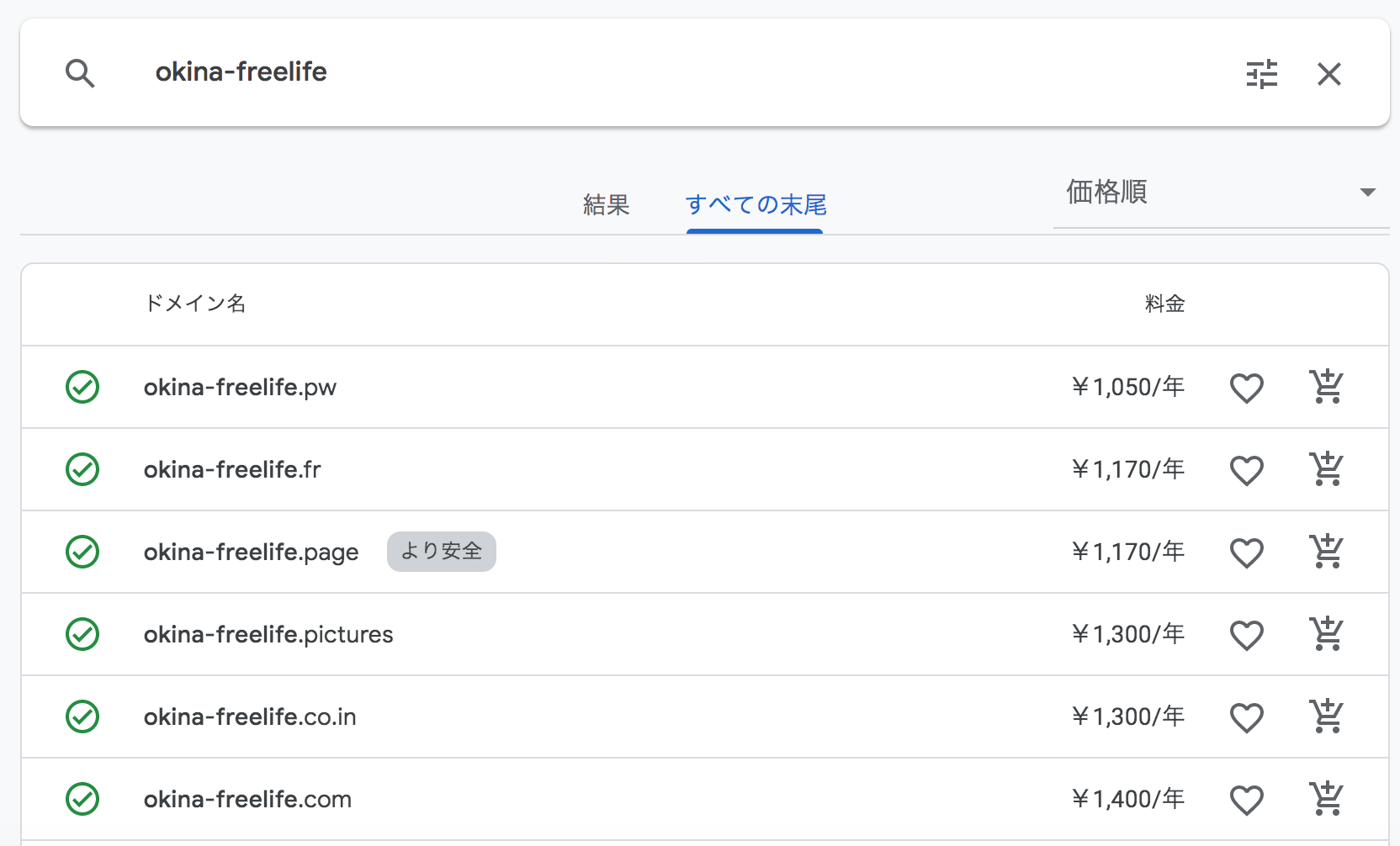Click the ドメイン名 column header

click(x=195, y=304)
